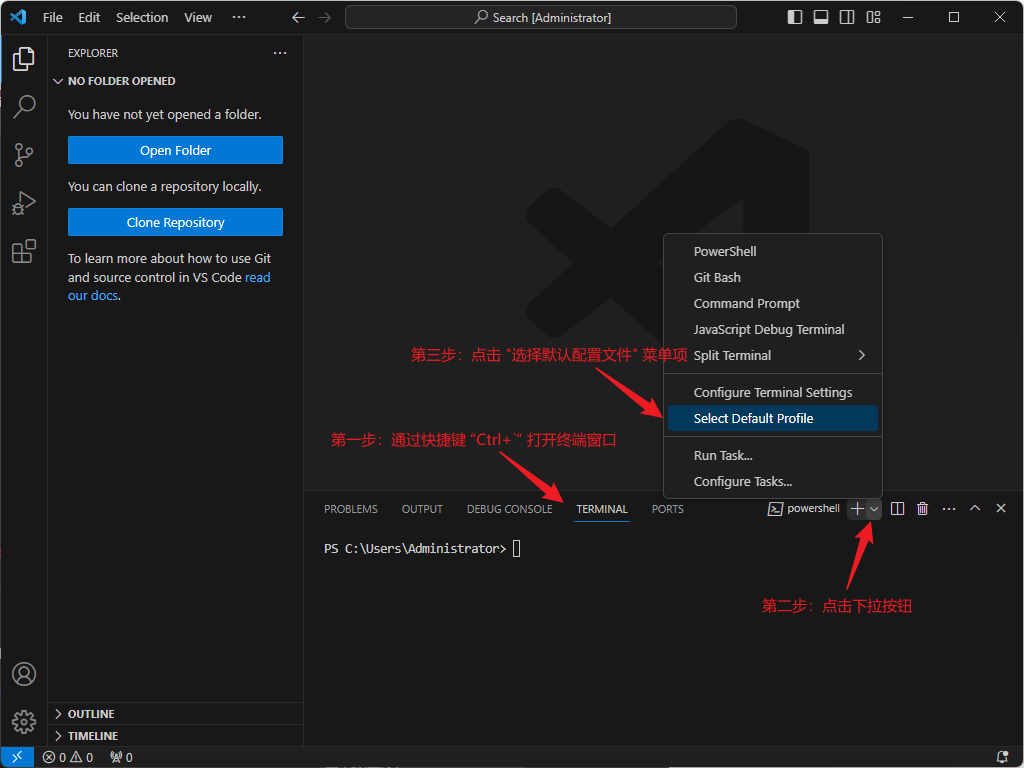This screenshot has height=768, width=1024.
Task: Switch to the PROBLEMS tab
Action: (x=351, y=509)
